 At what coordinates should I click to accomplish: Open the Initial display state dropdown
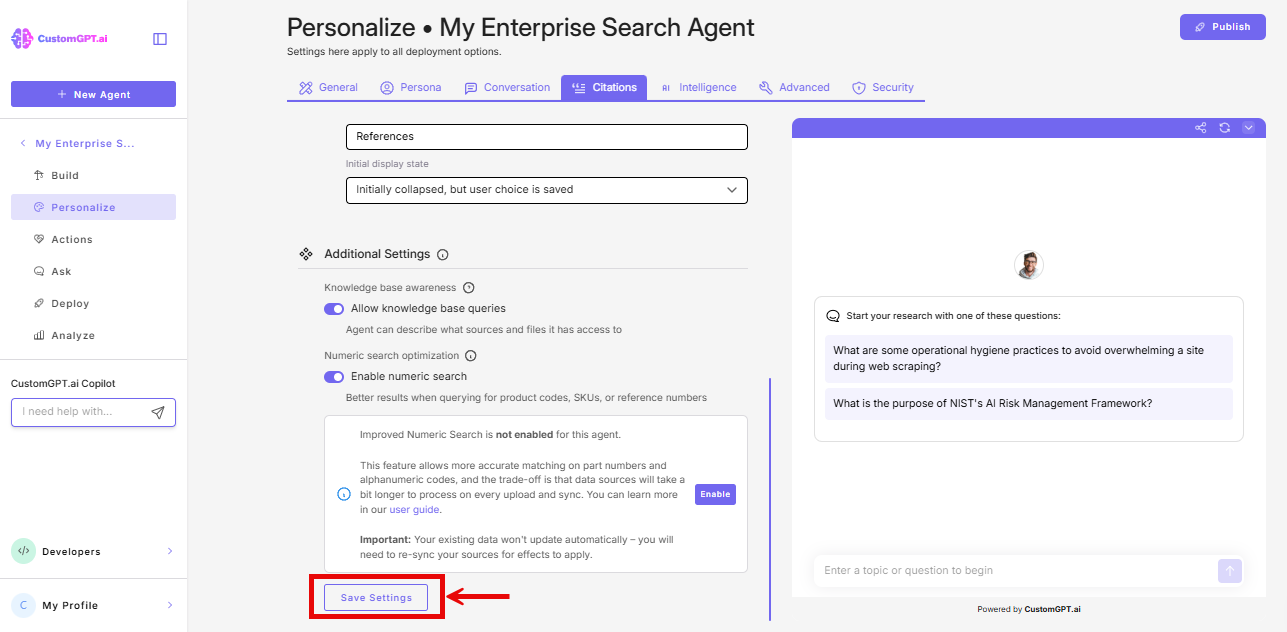pos(546,190)
